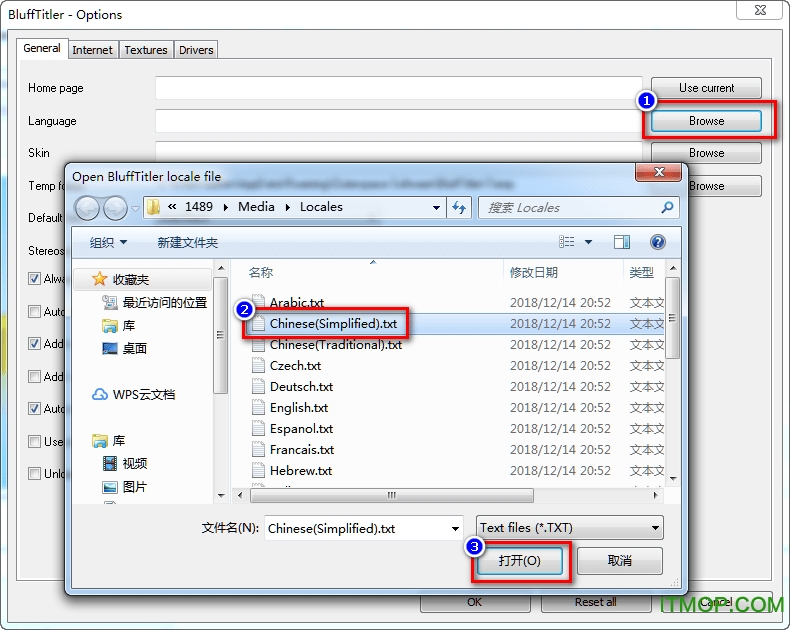Switch to the Internet tab
This screenshot has height=630, width=790.
tap(92, 50)
